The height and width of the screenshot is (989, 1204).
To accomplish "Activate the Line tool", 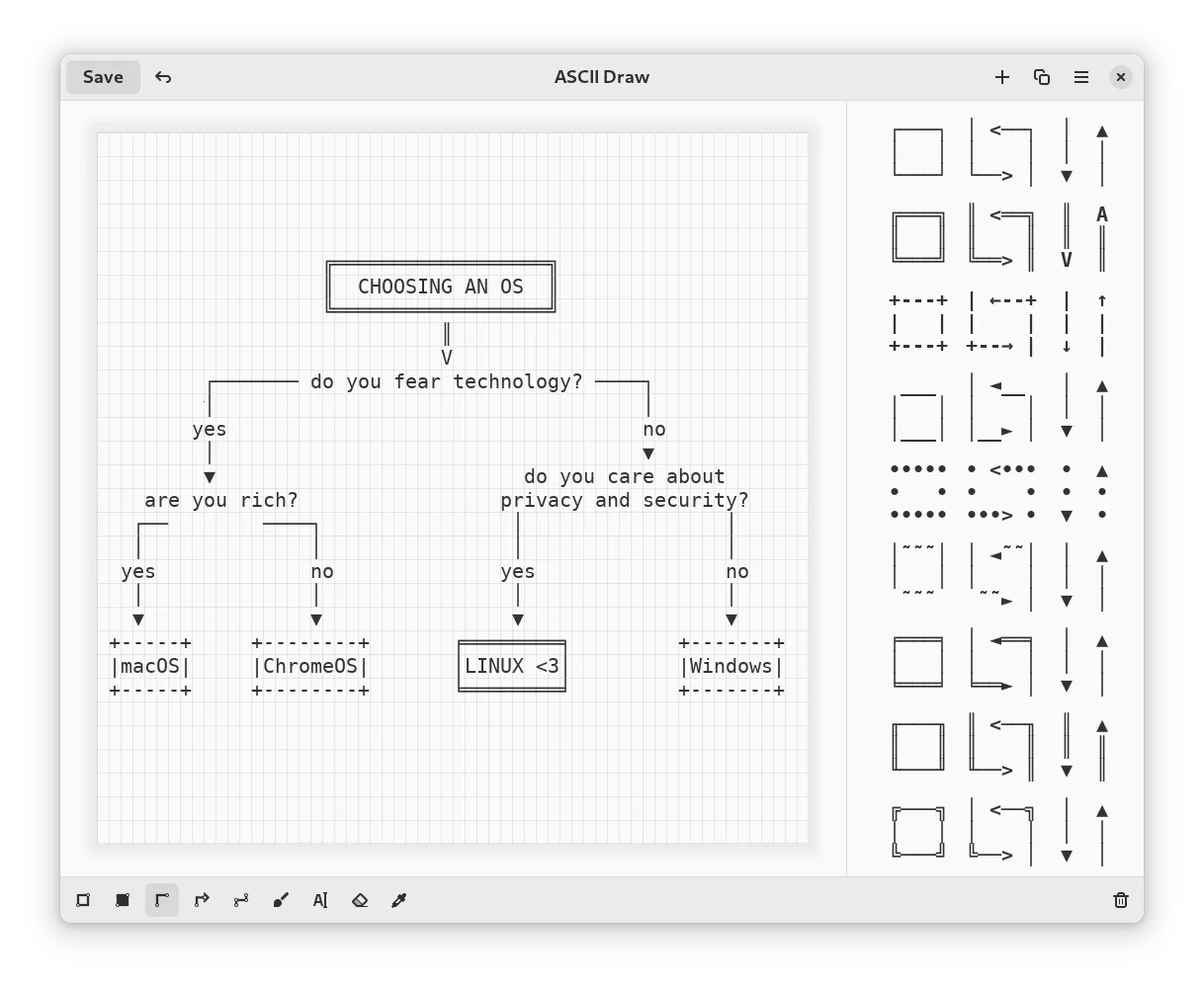I will (x=162, y=900).
